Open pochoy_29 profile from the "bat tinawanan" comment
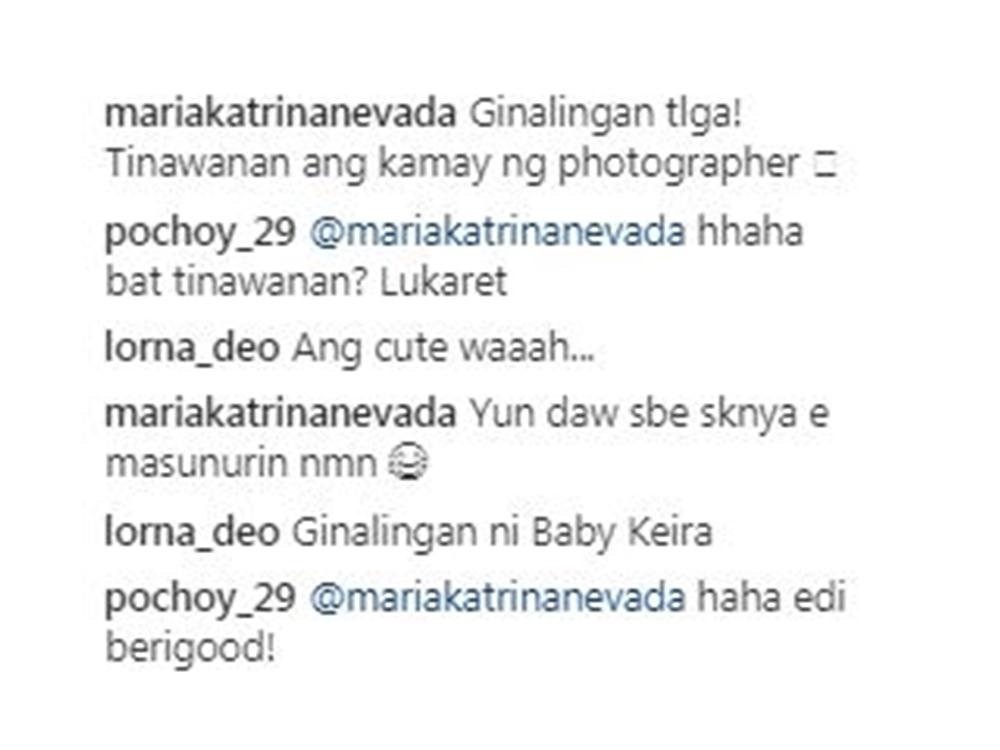 200,233
